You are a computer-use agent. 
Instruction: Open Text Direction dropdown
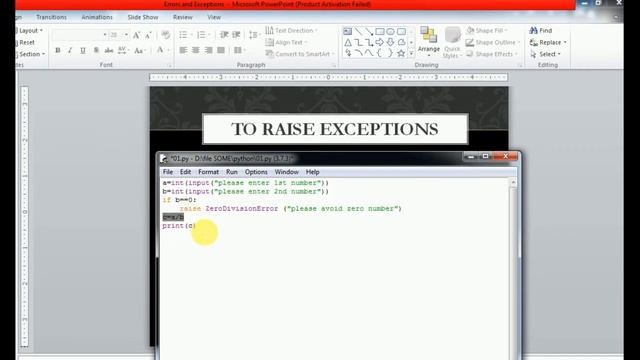point(291,31)
